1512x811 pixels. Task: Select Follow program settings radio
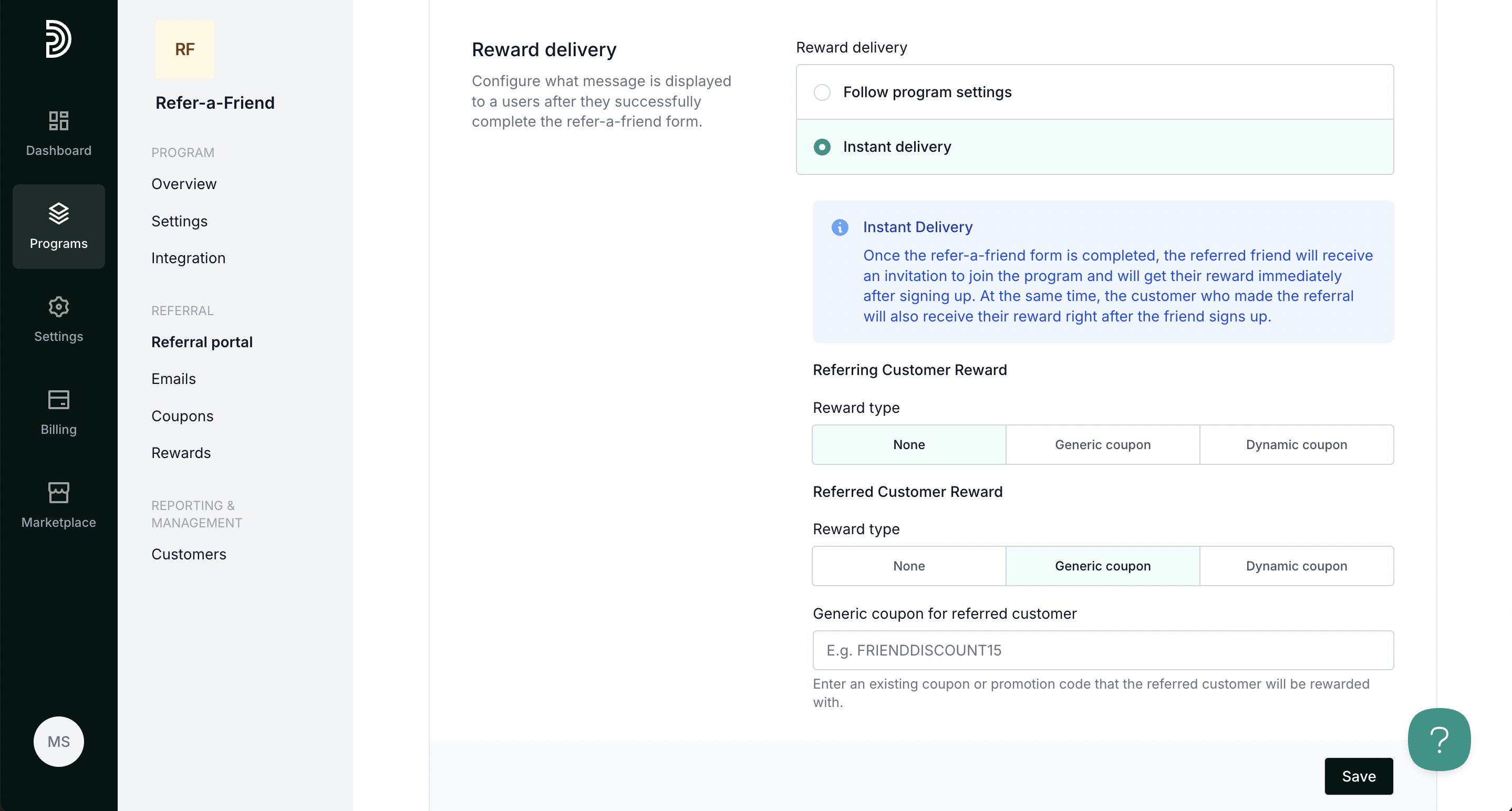822,92
